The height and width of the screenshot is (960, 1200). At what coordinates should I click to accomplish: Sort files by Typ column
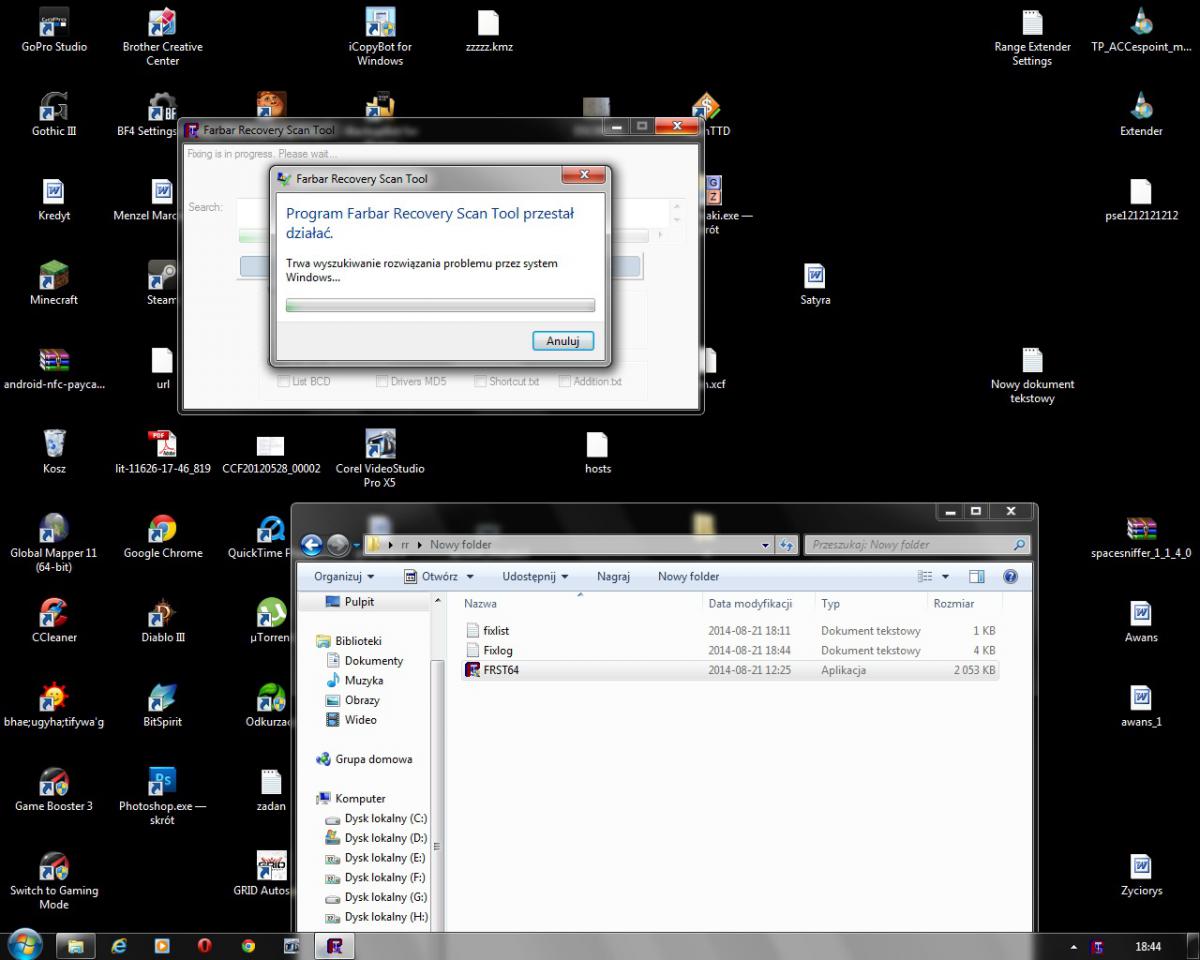(871, 603)
